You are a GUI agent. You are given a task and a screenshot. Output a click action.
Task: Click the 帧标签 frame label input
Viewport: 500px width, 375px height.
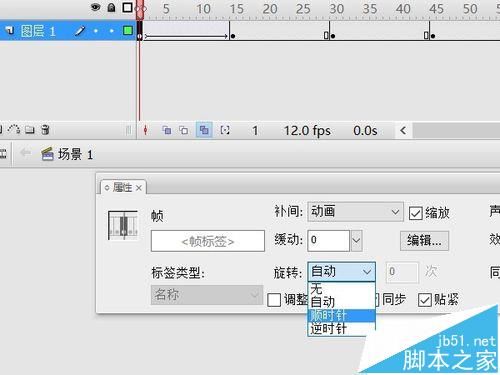208,241
